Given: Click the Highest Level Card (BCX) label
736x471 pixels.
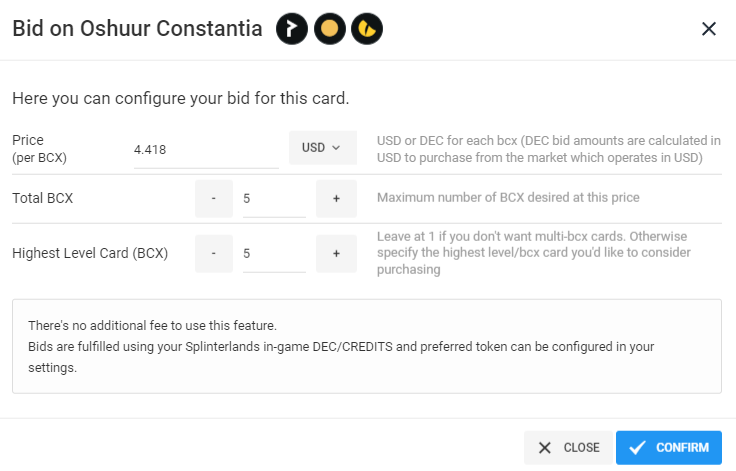Looking at the screenshot, I should coord(90,254).
